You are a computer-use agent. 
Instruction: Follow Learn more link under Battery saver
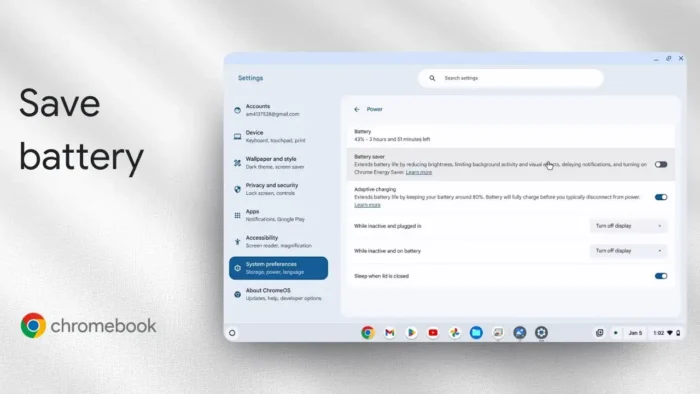coord(419,172)
